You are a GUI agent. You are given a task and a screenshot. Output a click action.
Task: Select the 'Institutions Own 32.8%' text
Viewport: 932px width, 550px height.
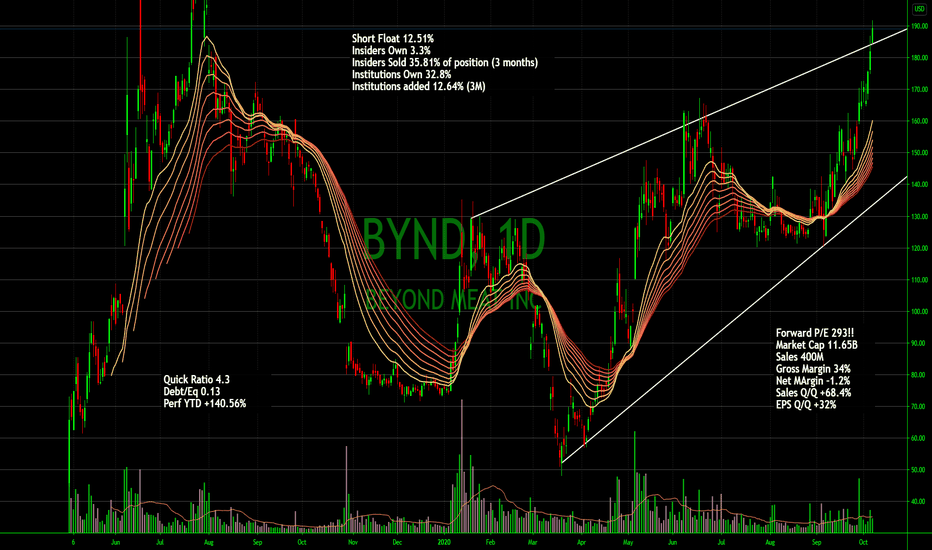coord(401,74)
